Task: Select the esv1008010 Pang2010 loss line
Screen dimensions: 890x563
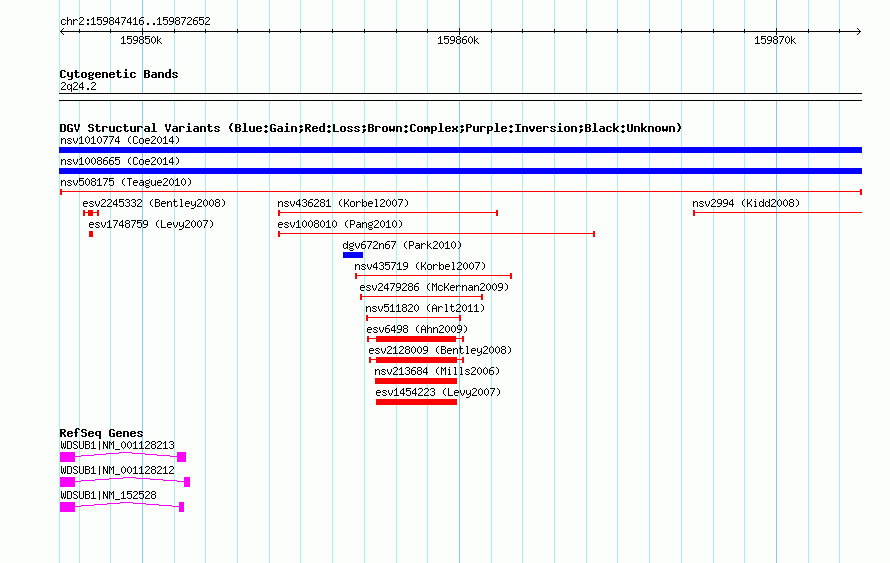Action: click(x=436, y=234)
